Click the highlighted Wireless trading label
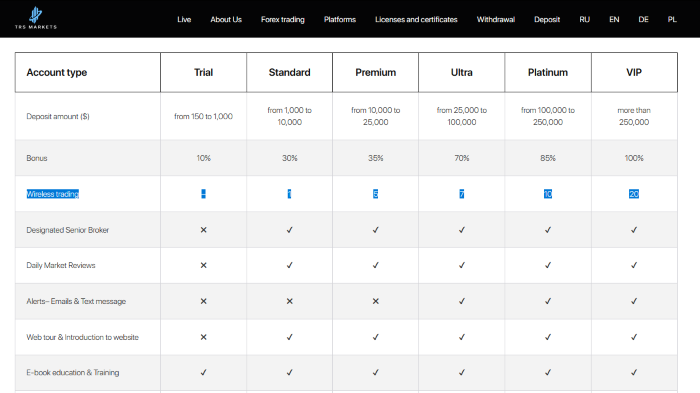This screenshot has width=700, height=393. 53,194
